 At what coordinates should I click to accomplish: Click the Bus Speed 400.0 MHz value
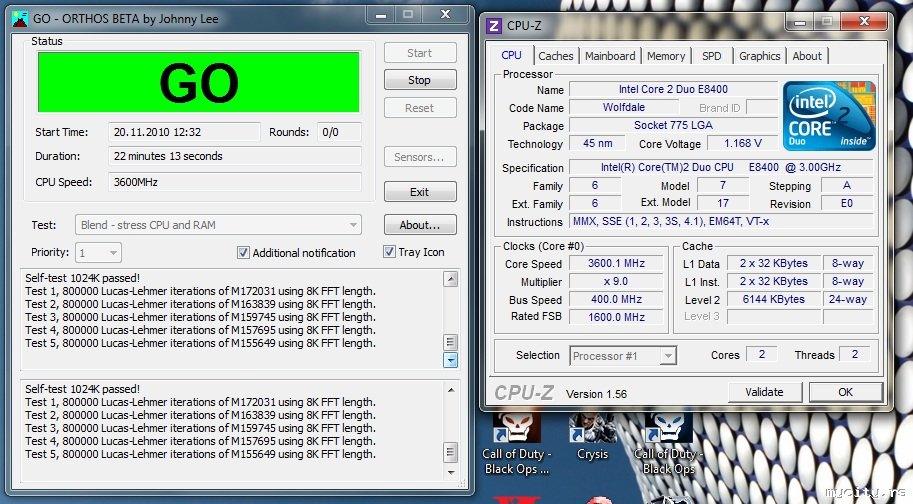point(616,299)
